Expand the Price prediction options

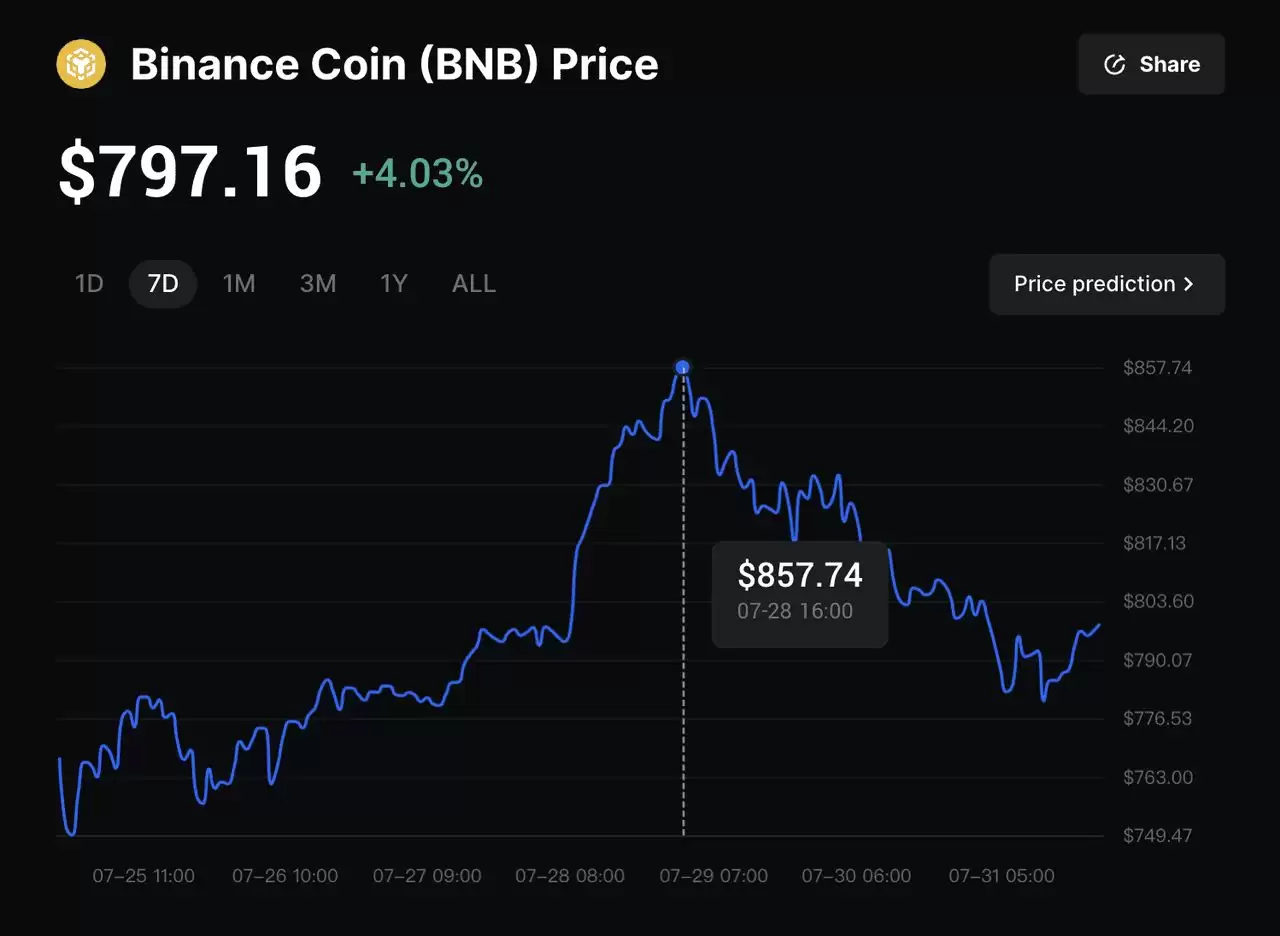[1106, 284]
